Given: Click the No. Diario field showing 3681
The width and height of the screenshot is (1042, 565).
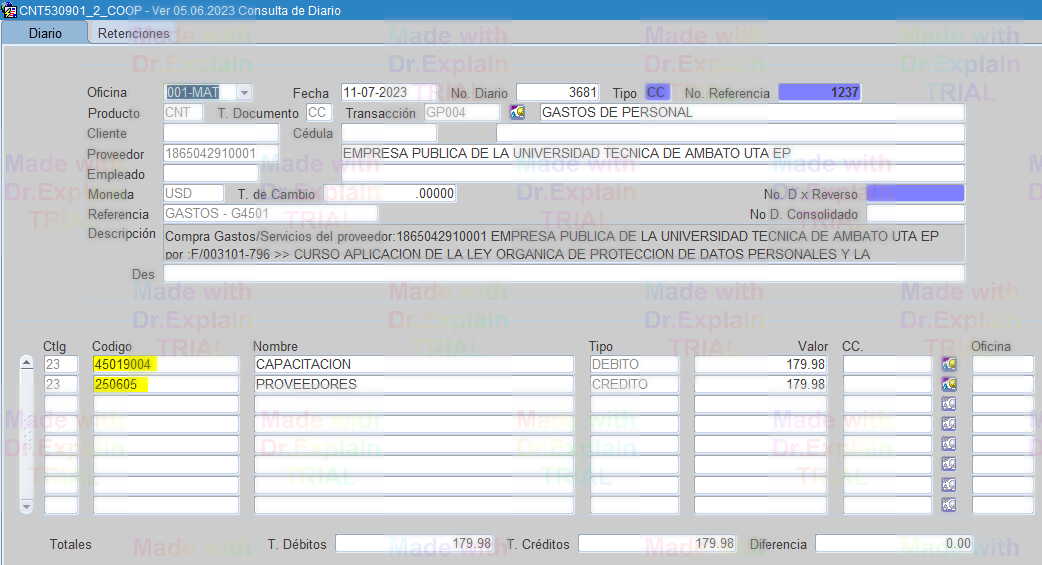Looking at the screenshot, I should pos(558,92).
